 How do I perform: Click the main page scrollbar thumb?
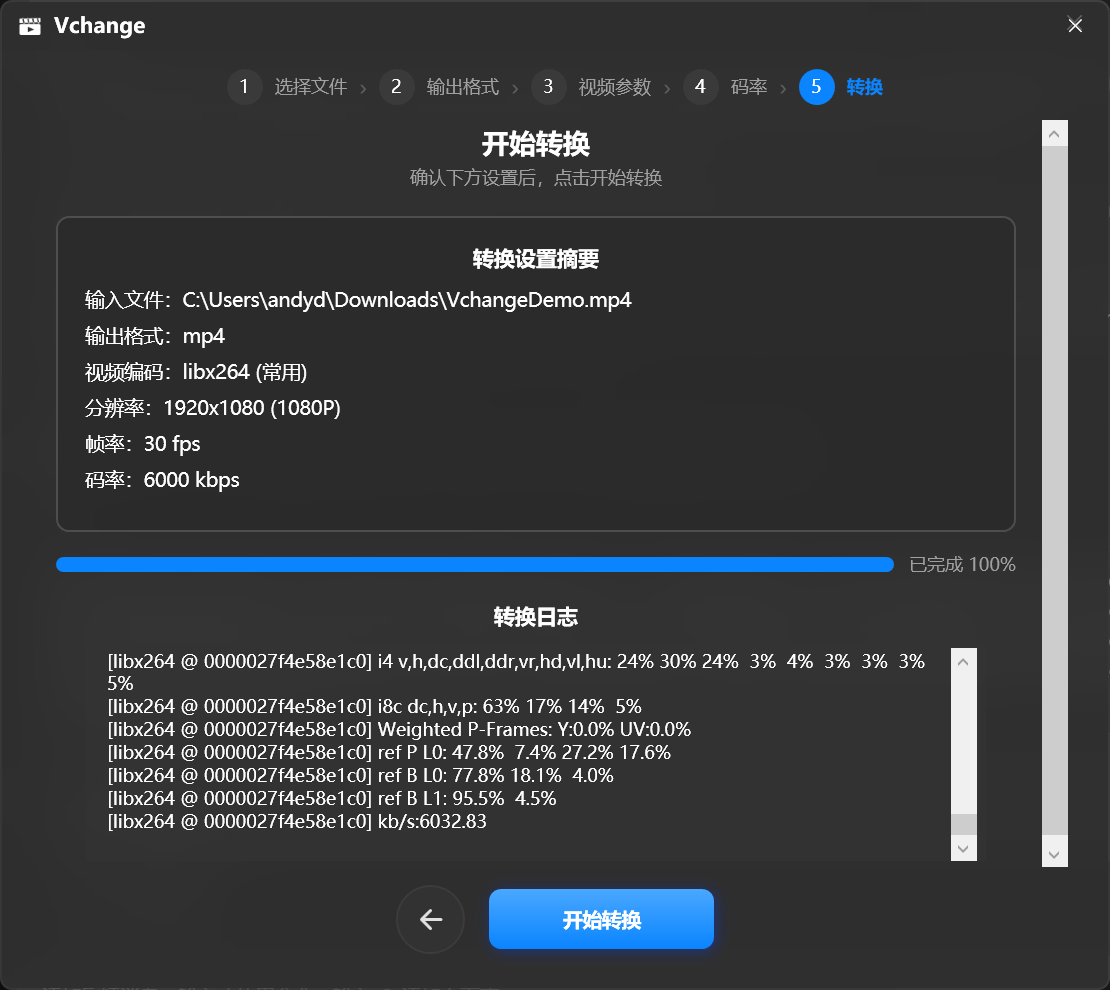[1054, 491]
